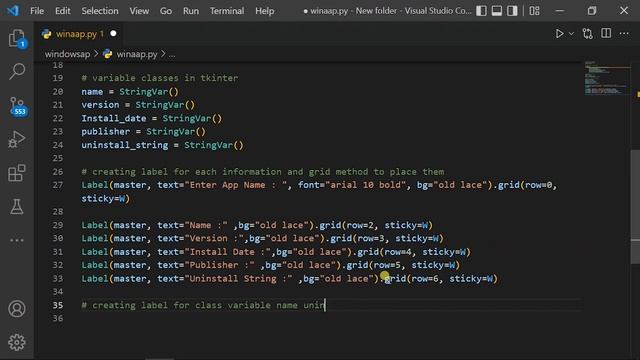Show additional views ellipsis in activity bar
The height and width of the screenshot is (360, 640).
coord(17,240)
